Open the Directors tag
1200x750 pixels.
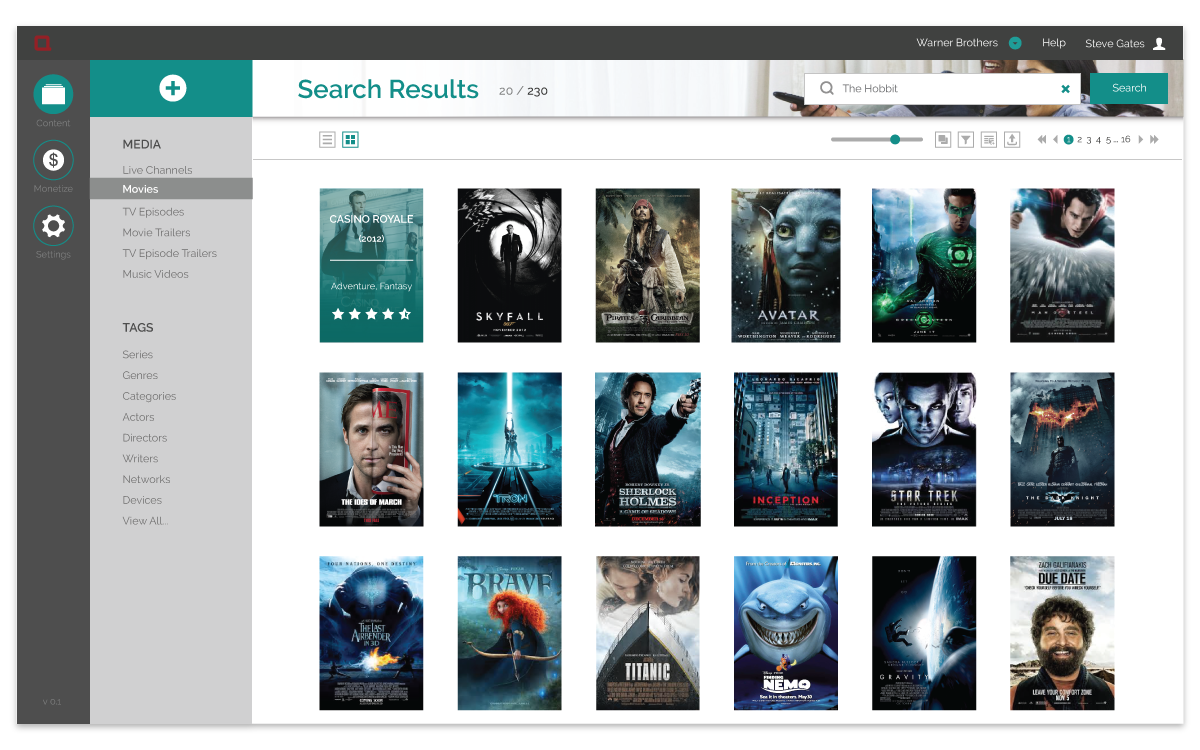click(145, 438)
